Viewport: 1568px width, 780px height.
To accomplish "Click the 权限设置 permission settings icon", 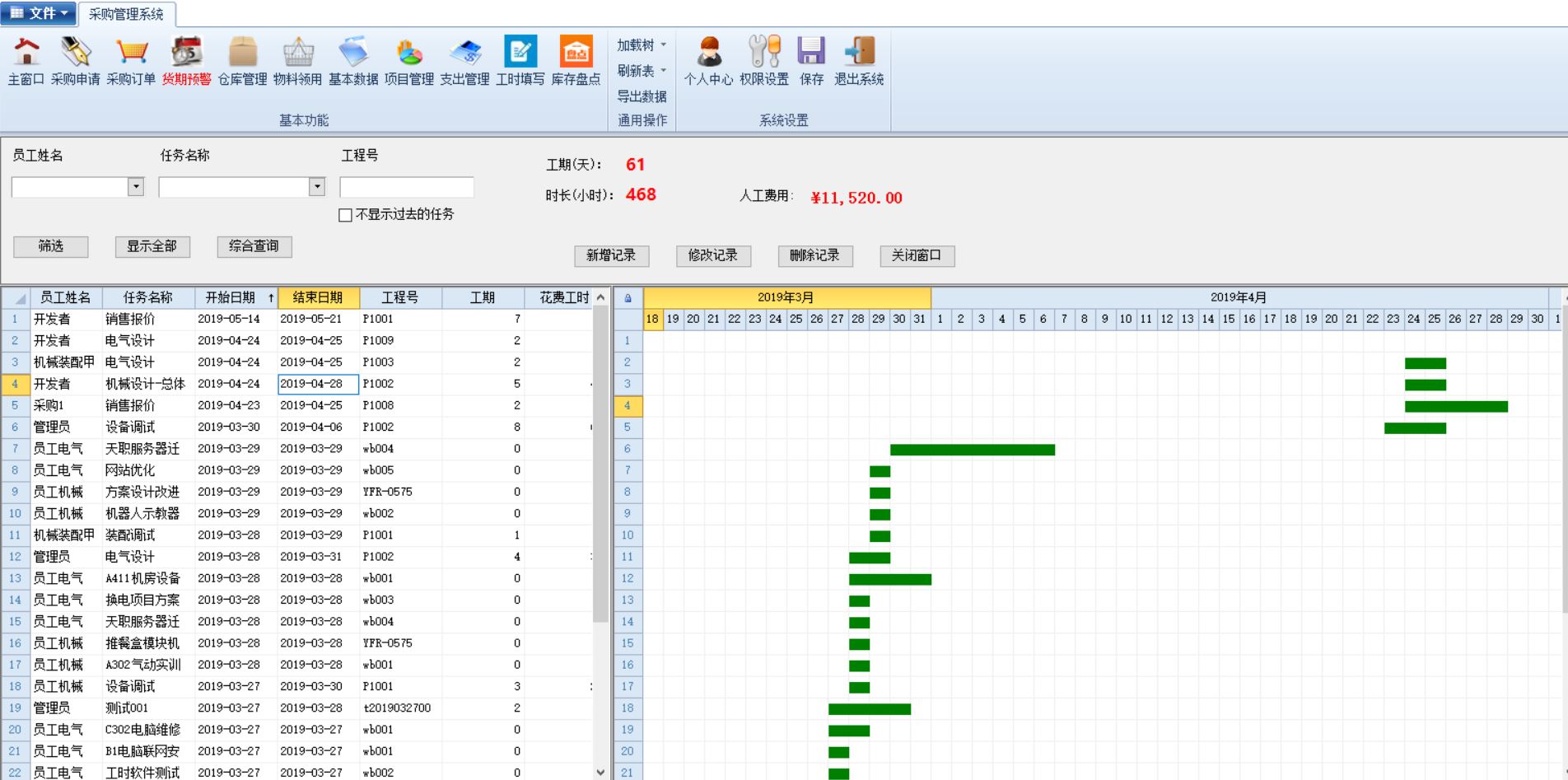I will coord(763,54).
